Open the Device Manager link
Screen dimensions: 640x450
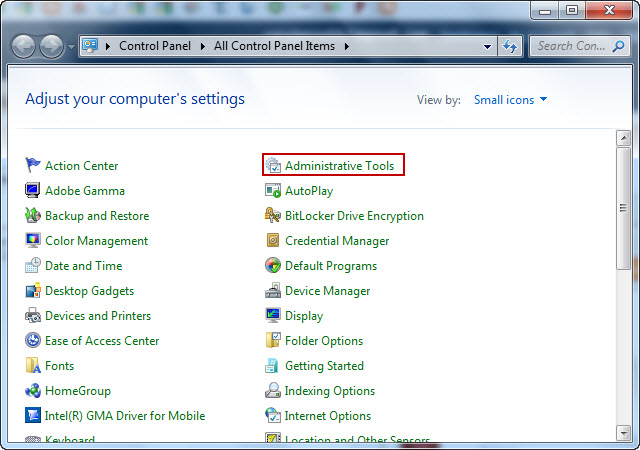point(327,291)
